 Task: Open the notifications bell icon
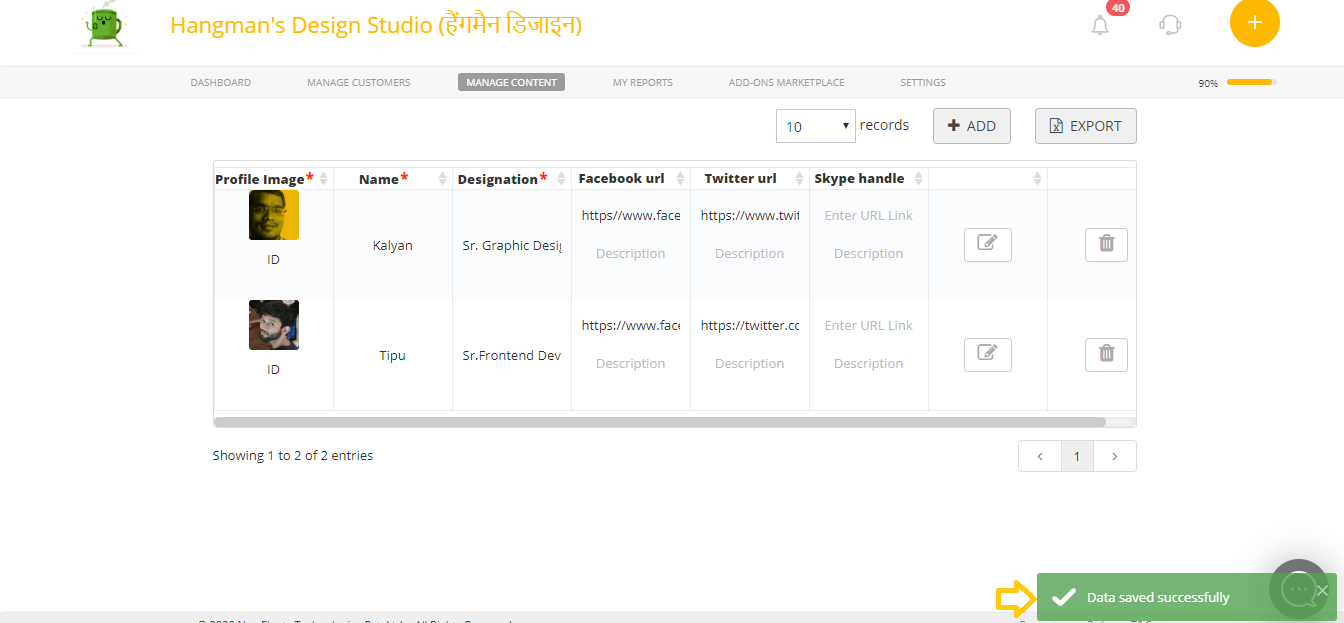tap(1100, 25)
